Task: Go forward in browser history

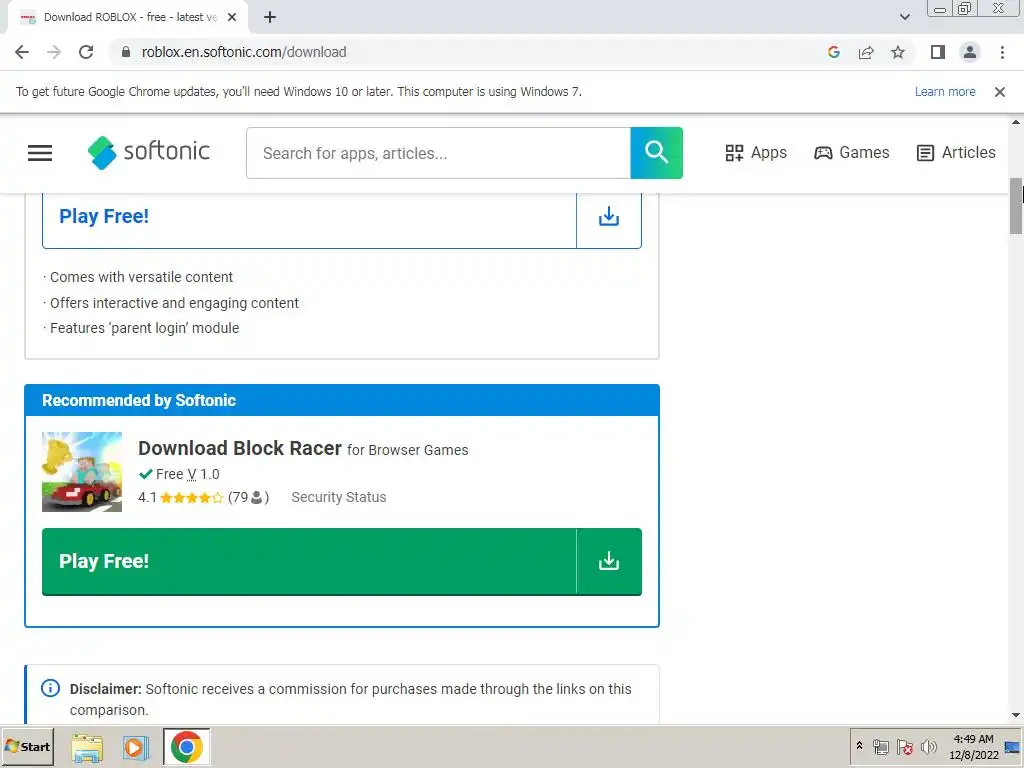Action: (x=54, y=52)
